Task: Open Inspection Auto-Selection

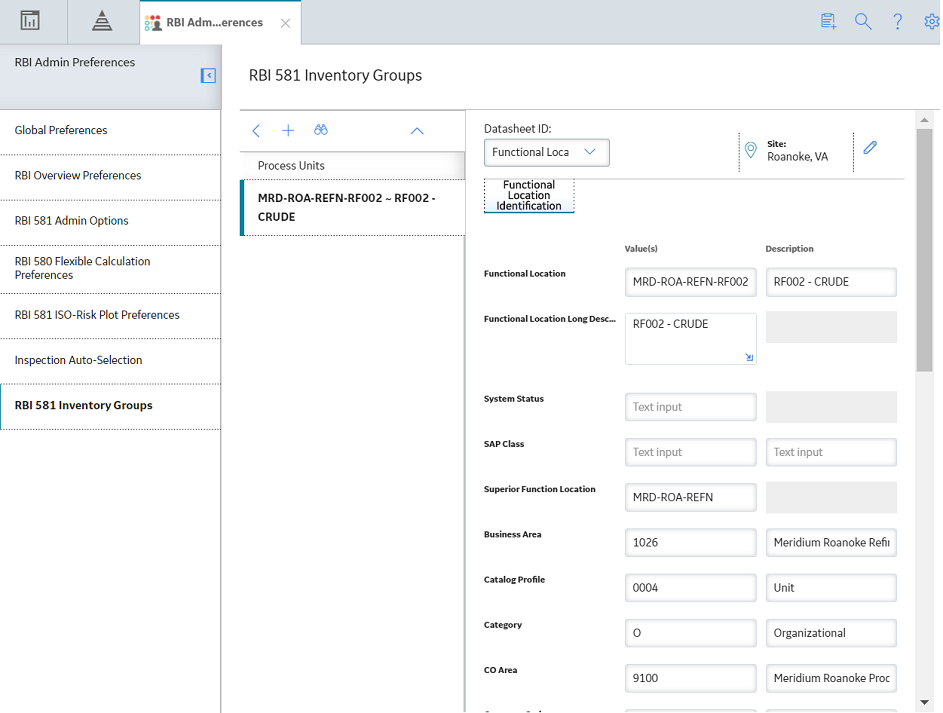Action: [111, 360]
